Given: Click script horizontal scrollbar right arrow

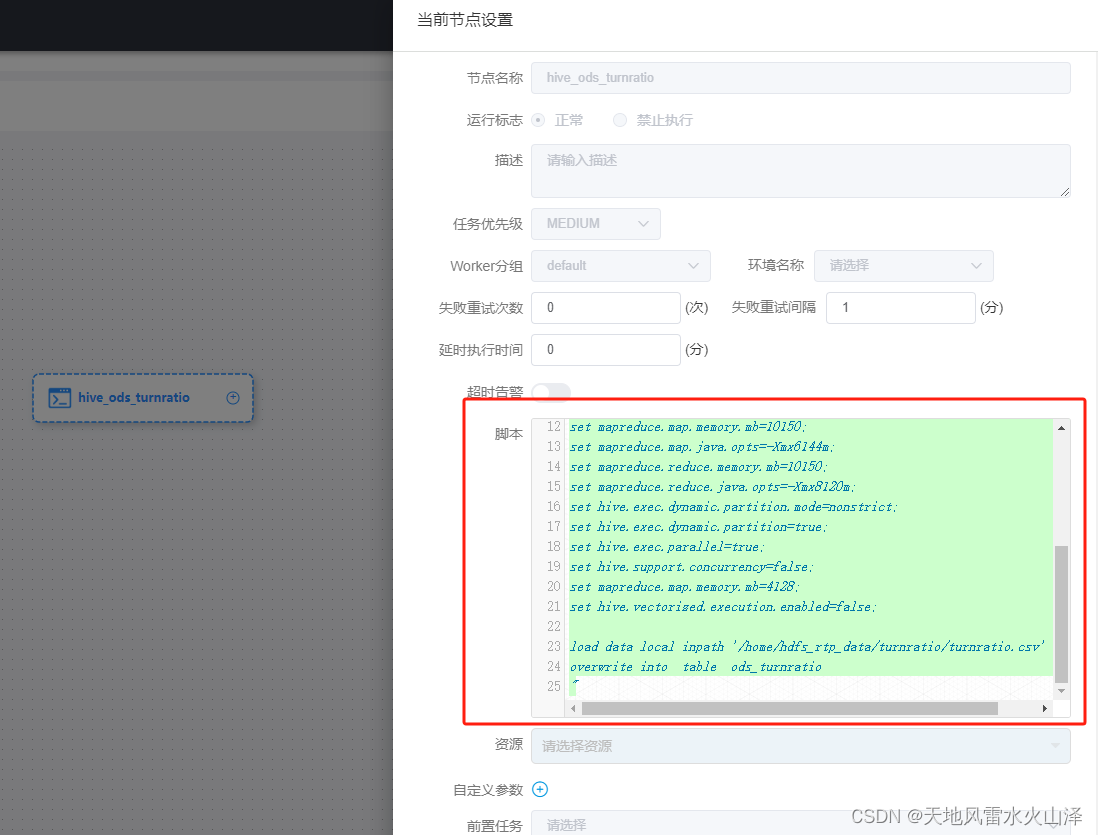Looking at the screenshot, I should click(x=1045, y=709).
